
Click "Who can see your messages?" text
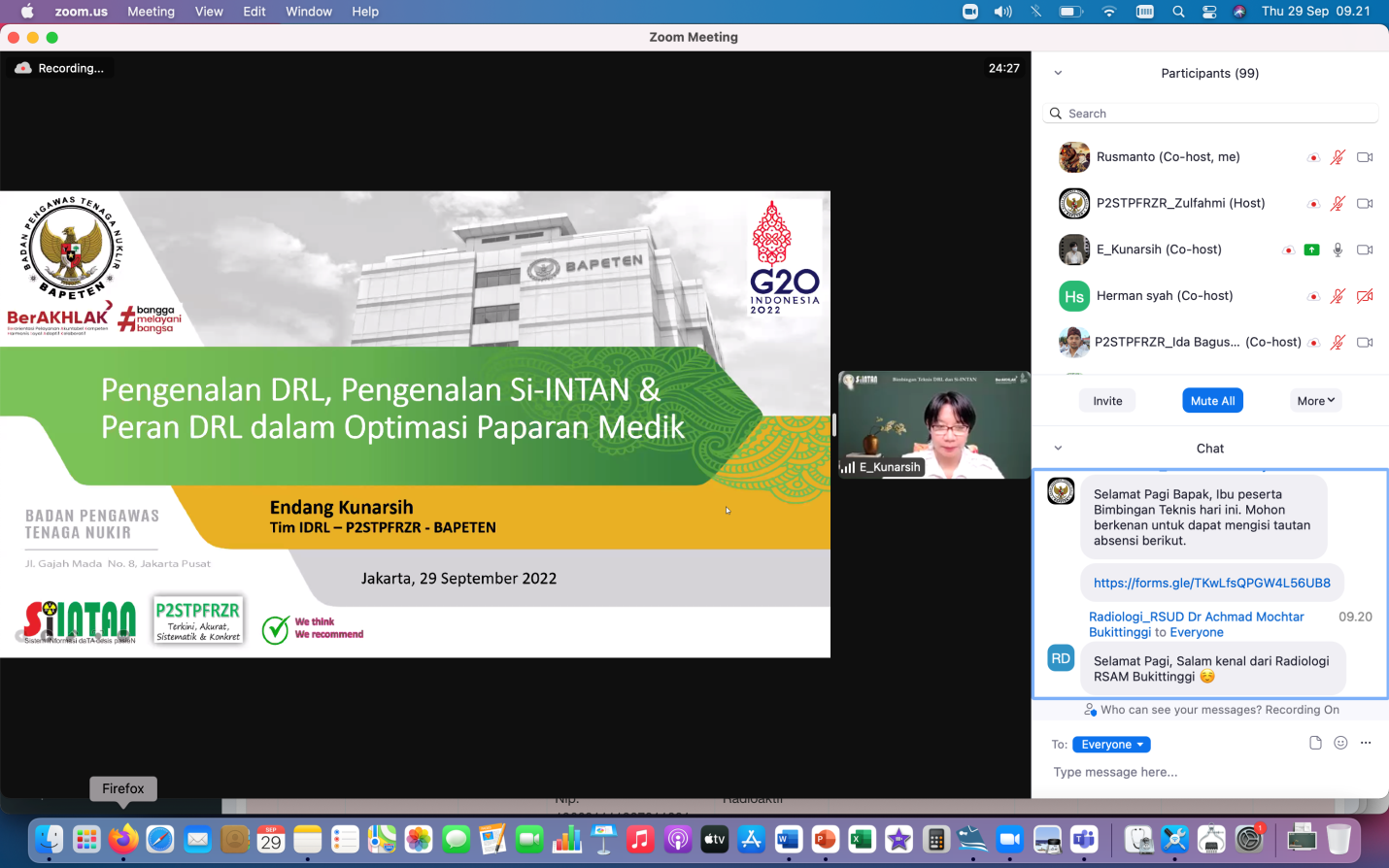coord(1180,710)
